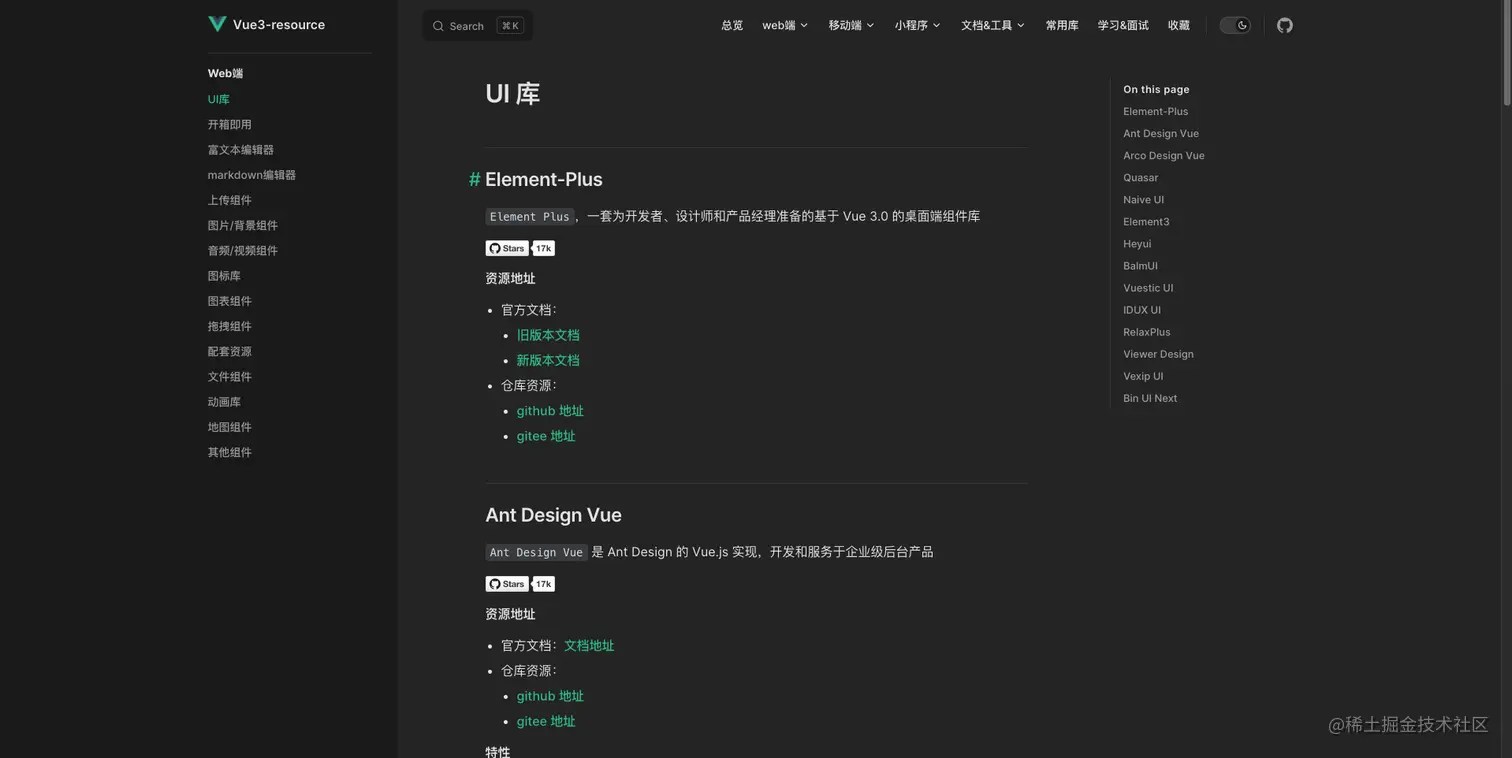
Task: Select 图表组件 in the sidebar
Action: click(230, 301)
